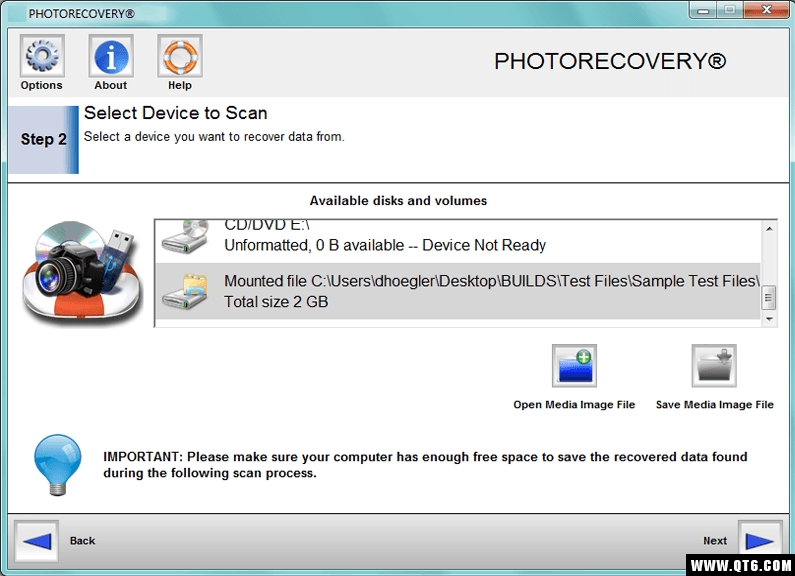Close the PHOTORECOVERY window
795x576 pixels.
767,10
